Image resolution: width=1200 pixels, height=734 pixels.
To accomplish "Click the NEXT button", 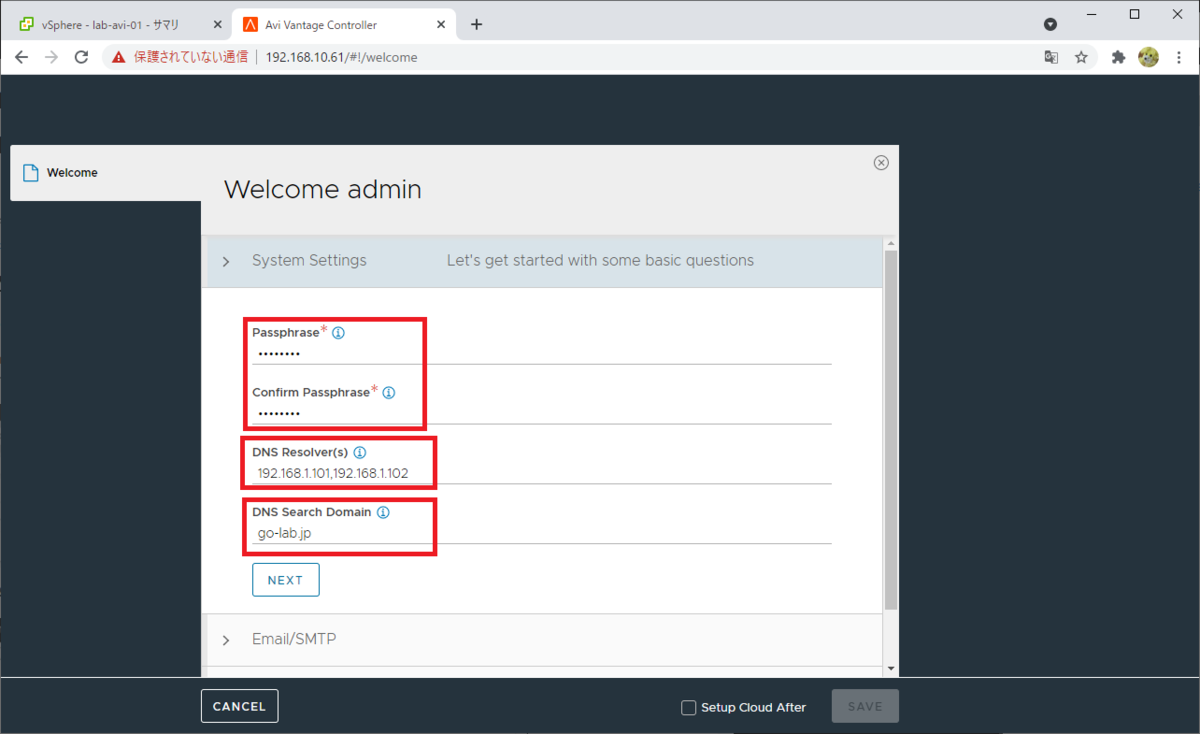I will [x=286, y=580].
